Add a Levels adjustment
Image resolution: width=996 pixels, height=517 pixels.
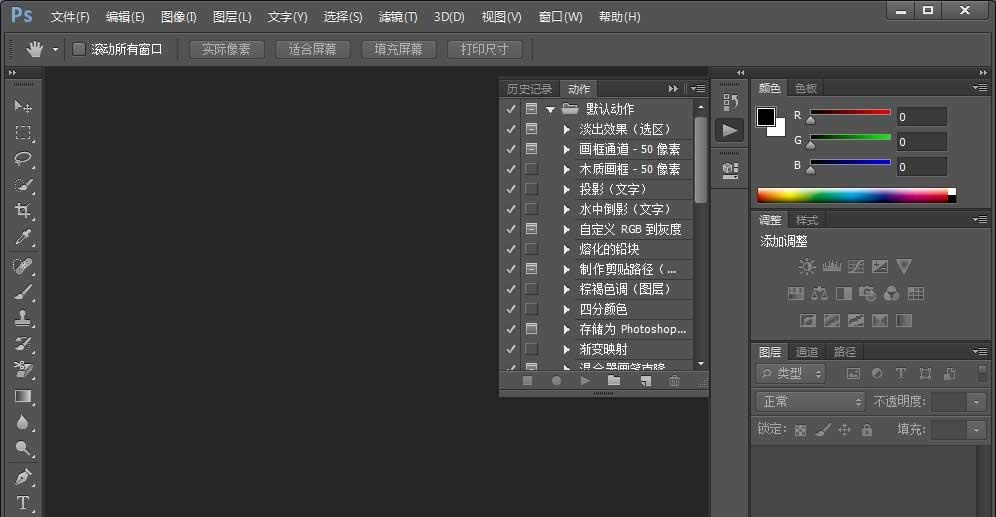831,267
